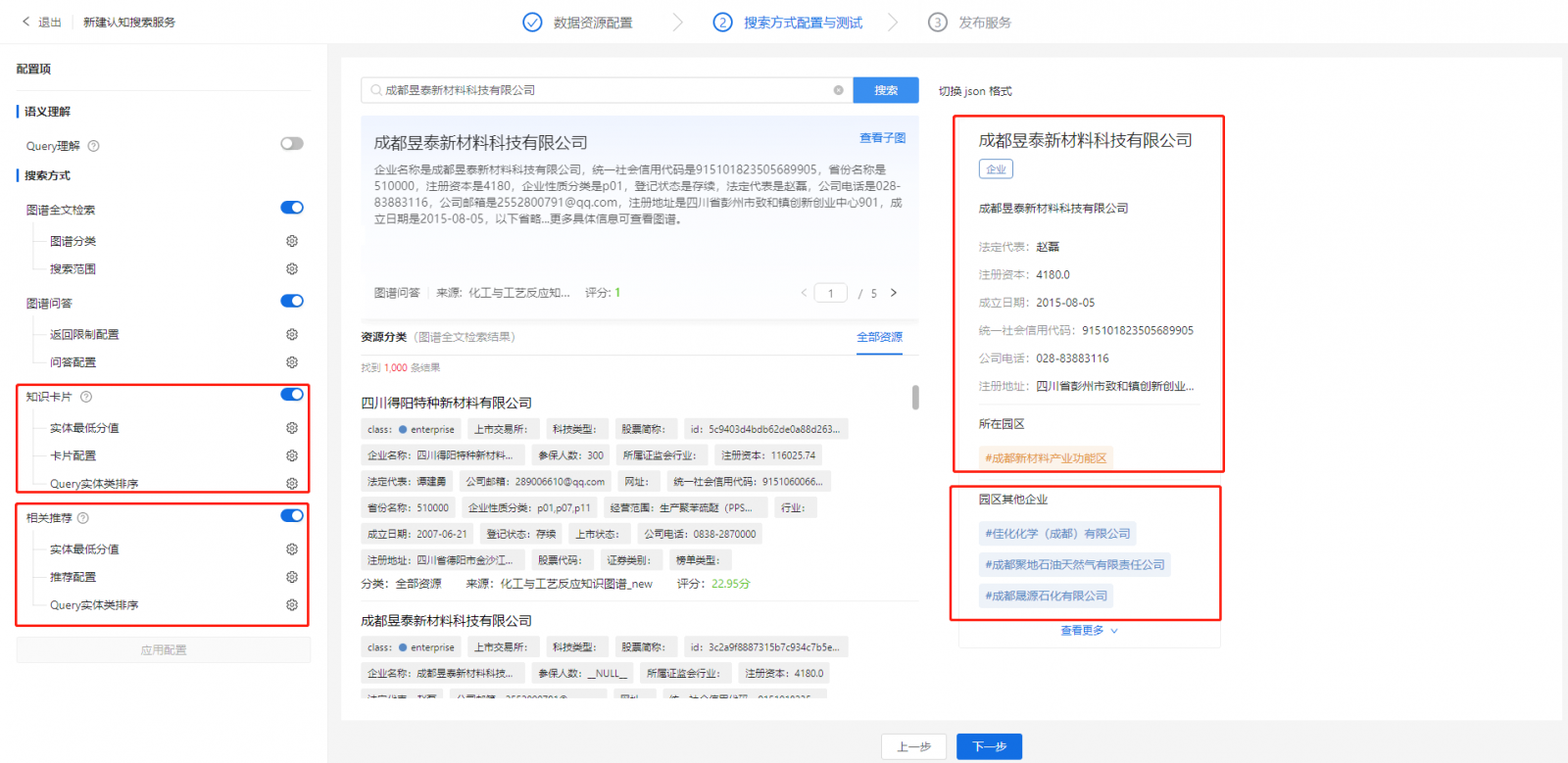Disable 知识卡片 switch

[x=292, y=395]
